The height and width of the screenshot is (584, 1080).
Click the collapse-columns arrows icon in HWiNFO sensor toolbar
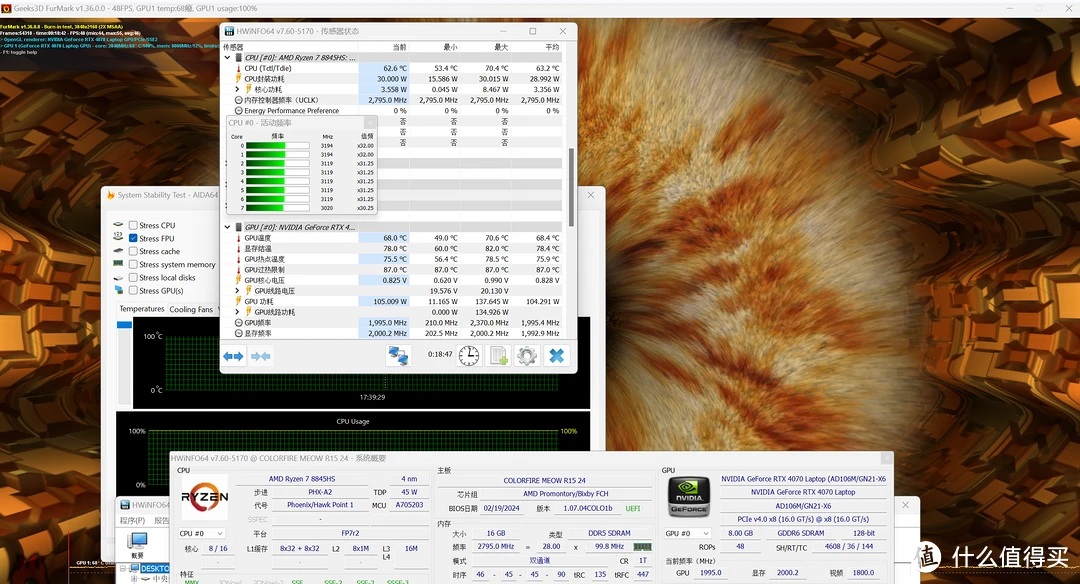tap(260, 356)
